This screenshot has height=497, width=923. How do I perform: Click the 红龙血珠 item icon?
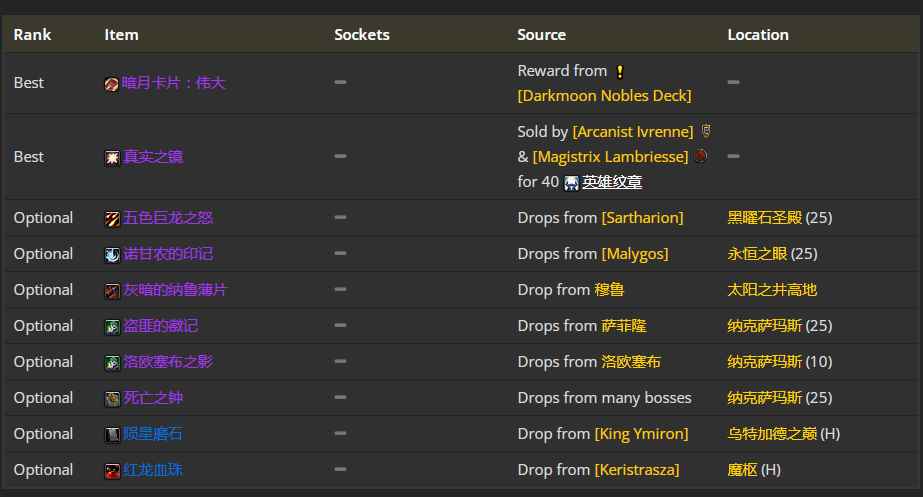[112, 471]
